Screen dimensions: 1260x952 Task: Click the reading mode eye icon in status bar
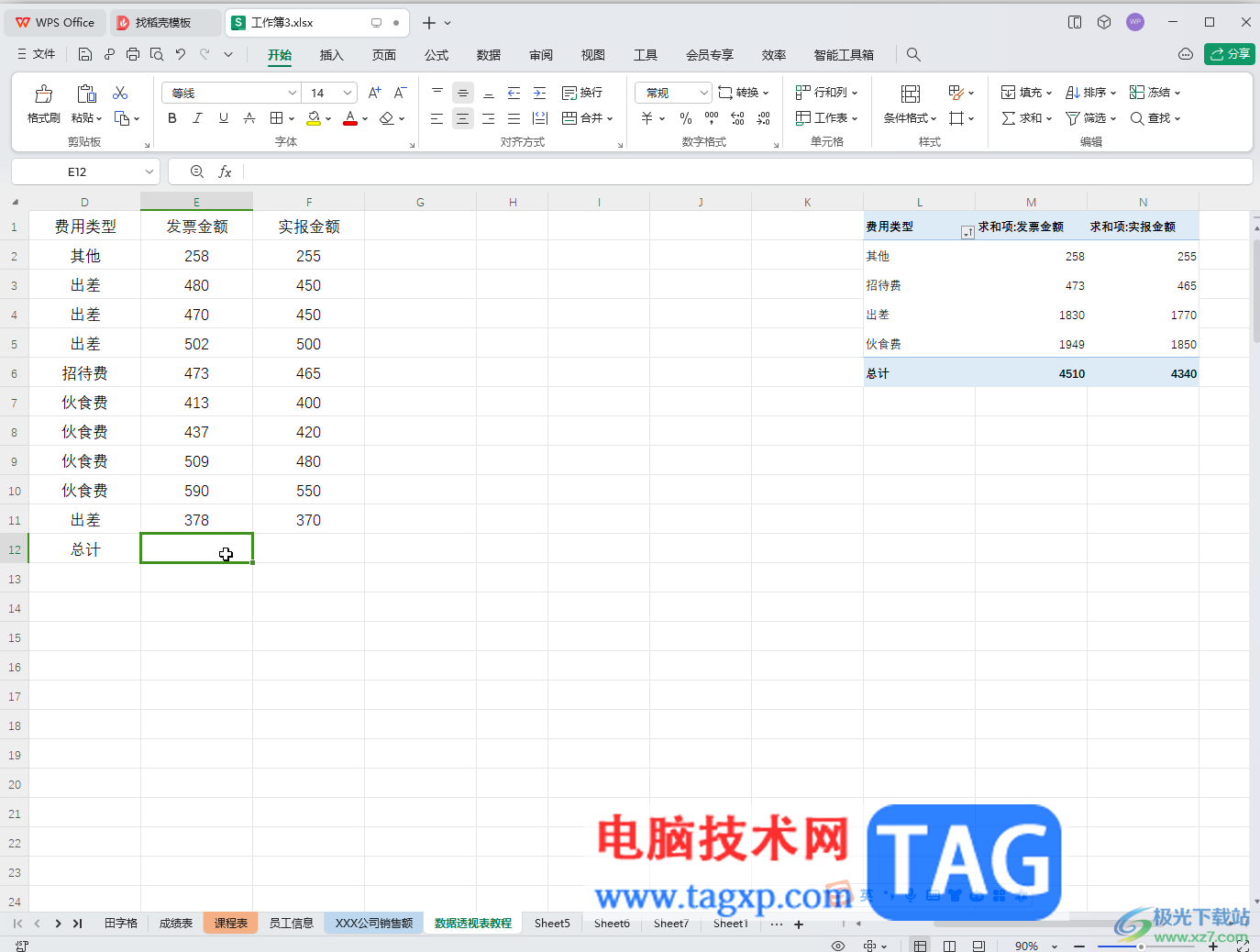pos(838,946)
